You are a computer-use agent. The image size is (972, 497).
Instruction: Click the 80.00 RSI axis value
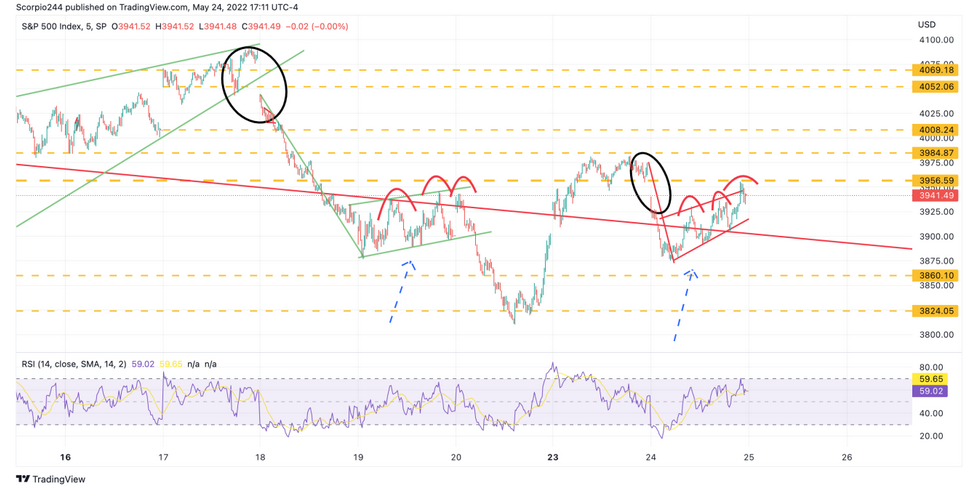click(x=933, y=367)
